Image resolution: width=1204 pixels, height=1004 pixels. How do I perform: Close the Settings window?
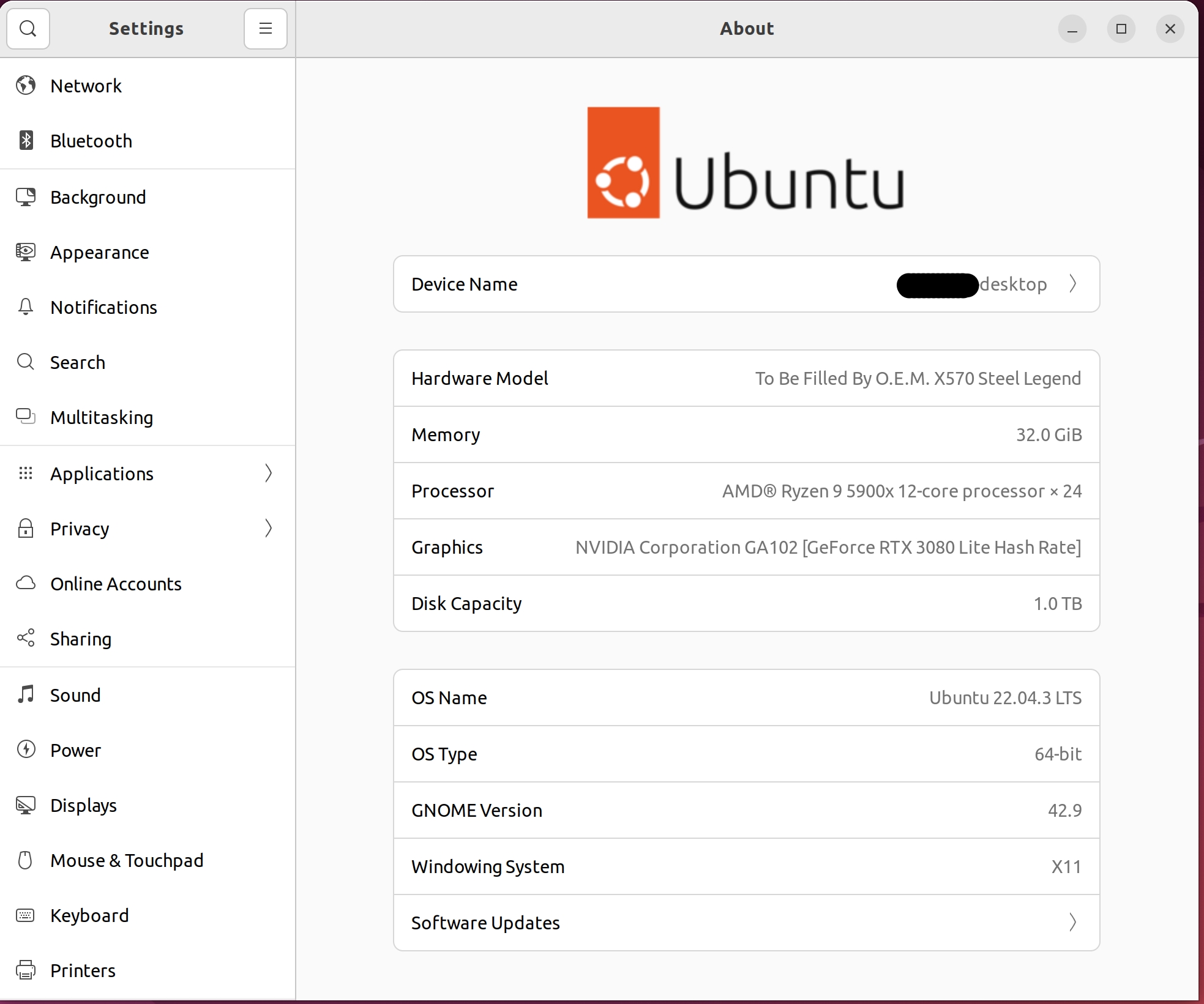coord(1170,29)
